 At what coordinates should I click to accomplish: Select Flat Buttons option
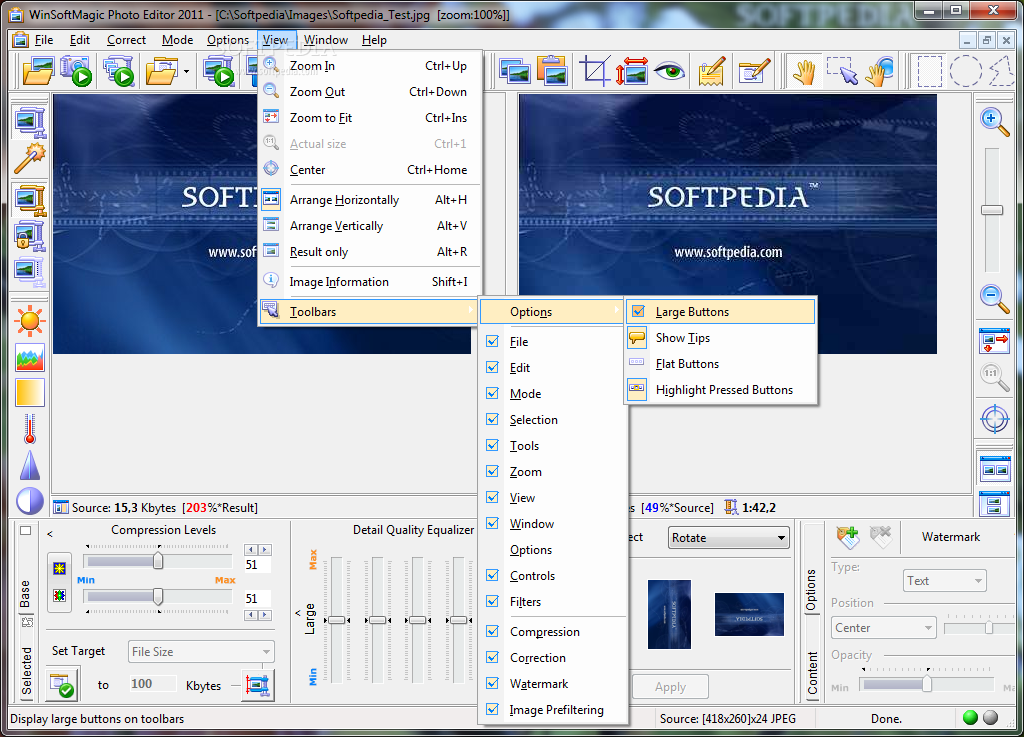pyautogui.click(x=720, y=364)
